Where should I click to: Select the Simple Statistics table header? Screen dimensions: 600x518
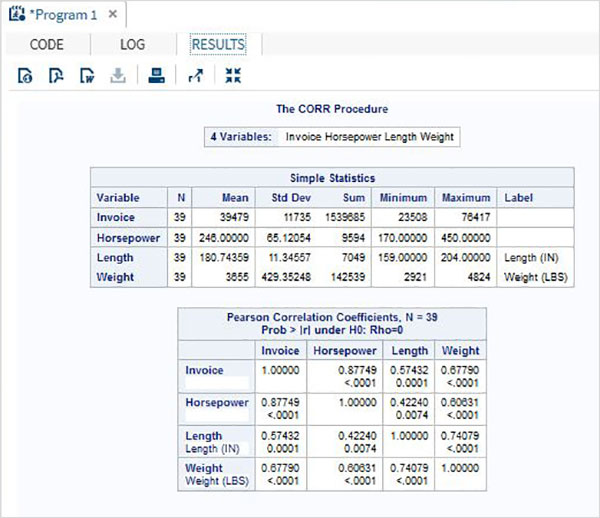(332, 177)
